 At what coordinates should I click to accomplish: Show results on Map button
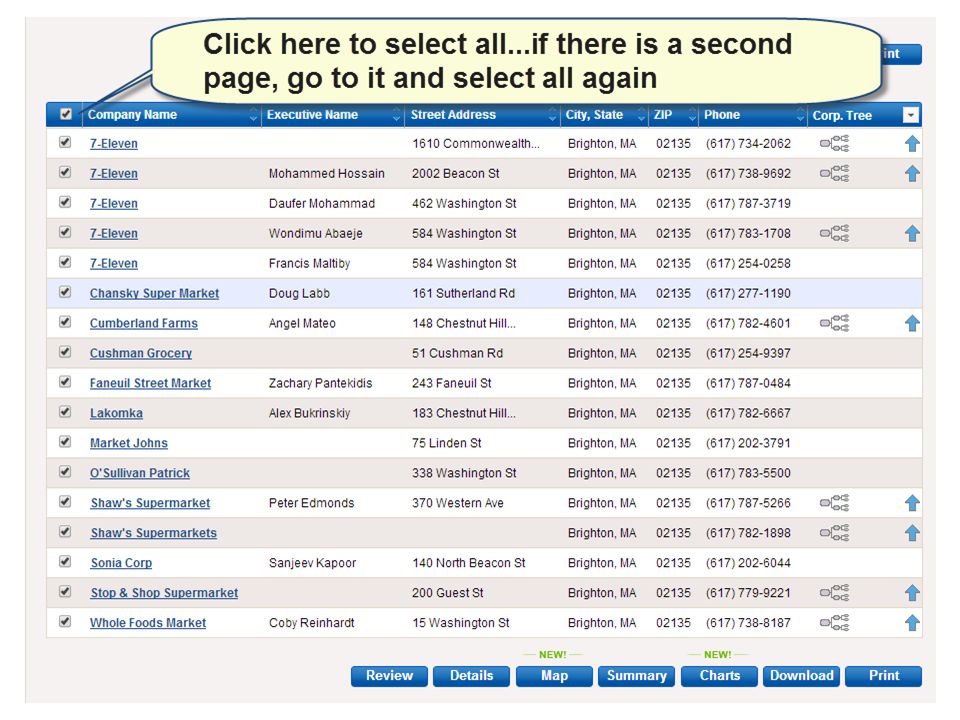coord(554,676)
